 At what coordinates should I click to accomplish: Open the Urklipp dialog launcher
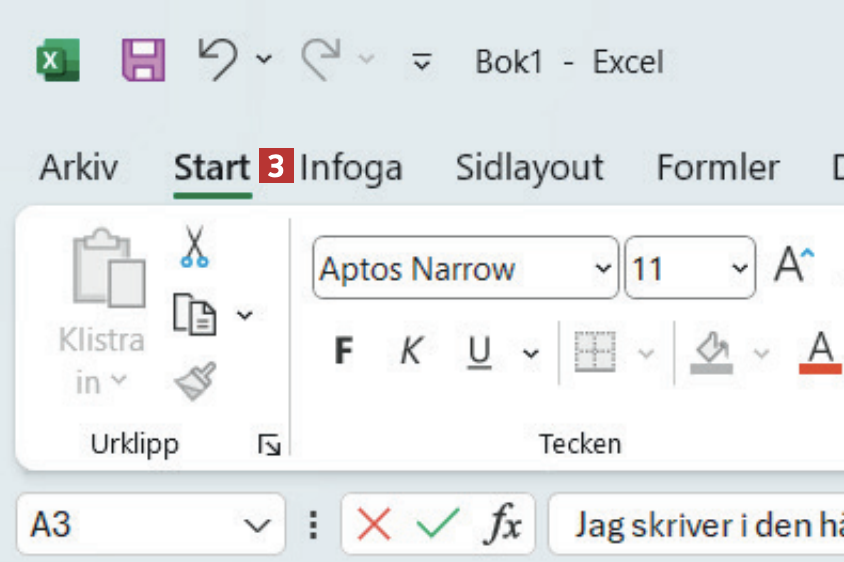tap(269, 445)
